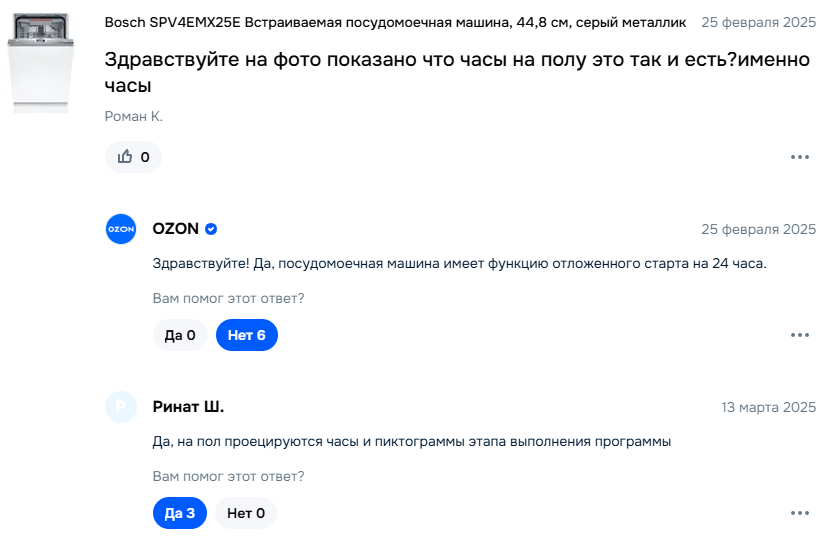The image size is (836, 555).
Task: Click Ринат Ш.'s avatar icon
Action: point(121,407)
